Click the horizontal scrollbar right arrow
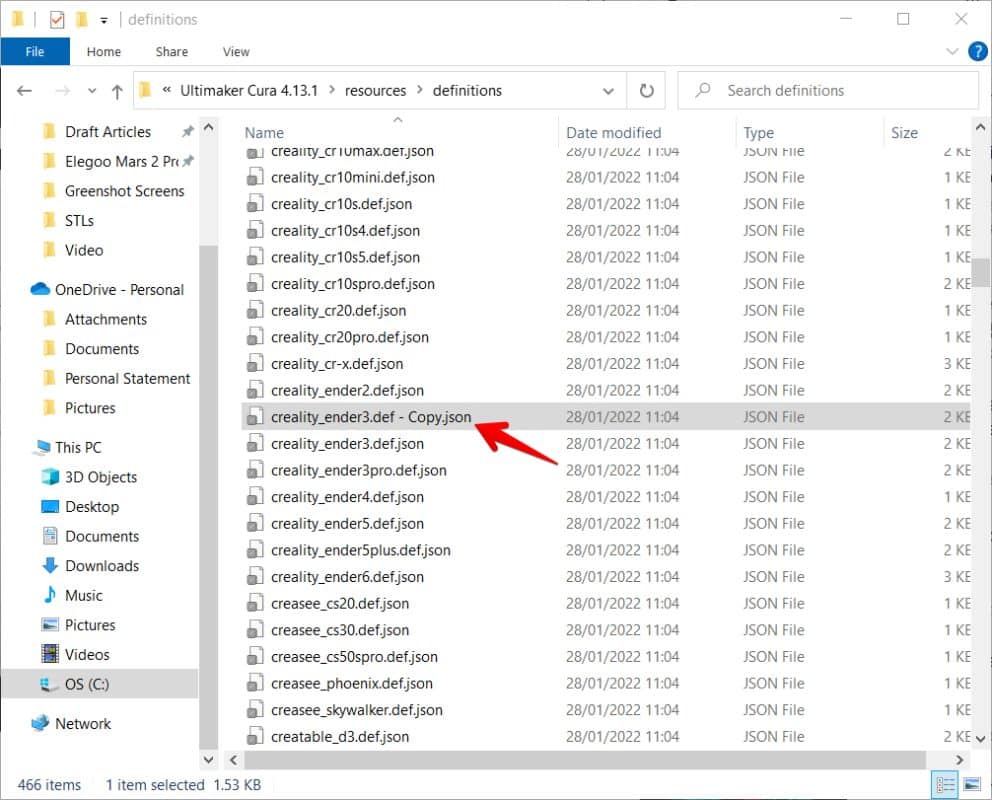992x800 pixels. coord(960,760)
